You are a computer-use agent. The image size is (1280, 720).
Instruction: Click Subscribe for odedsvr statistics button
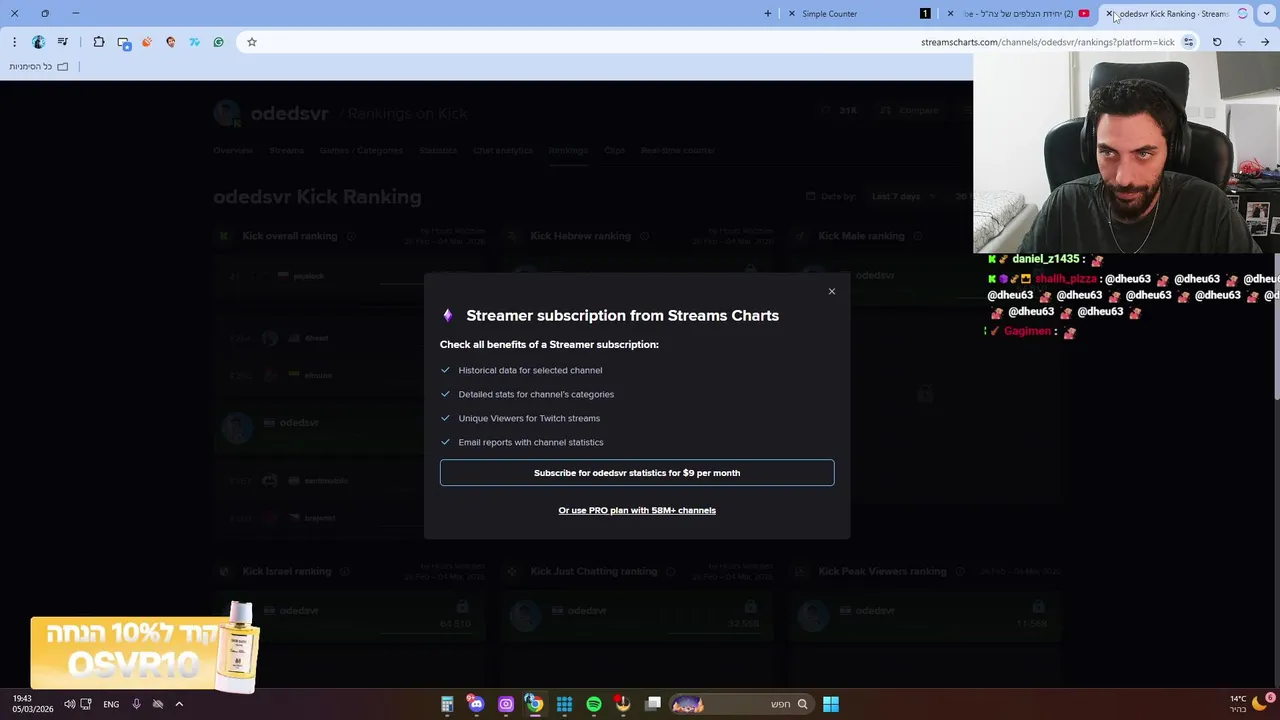coord(637,473)
